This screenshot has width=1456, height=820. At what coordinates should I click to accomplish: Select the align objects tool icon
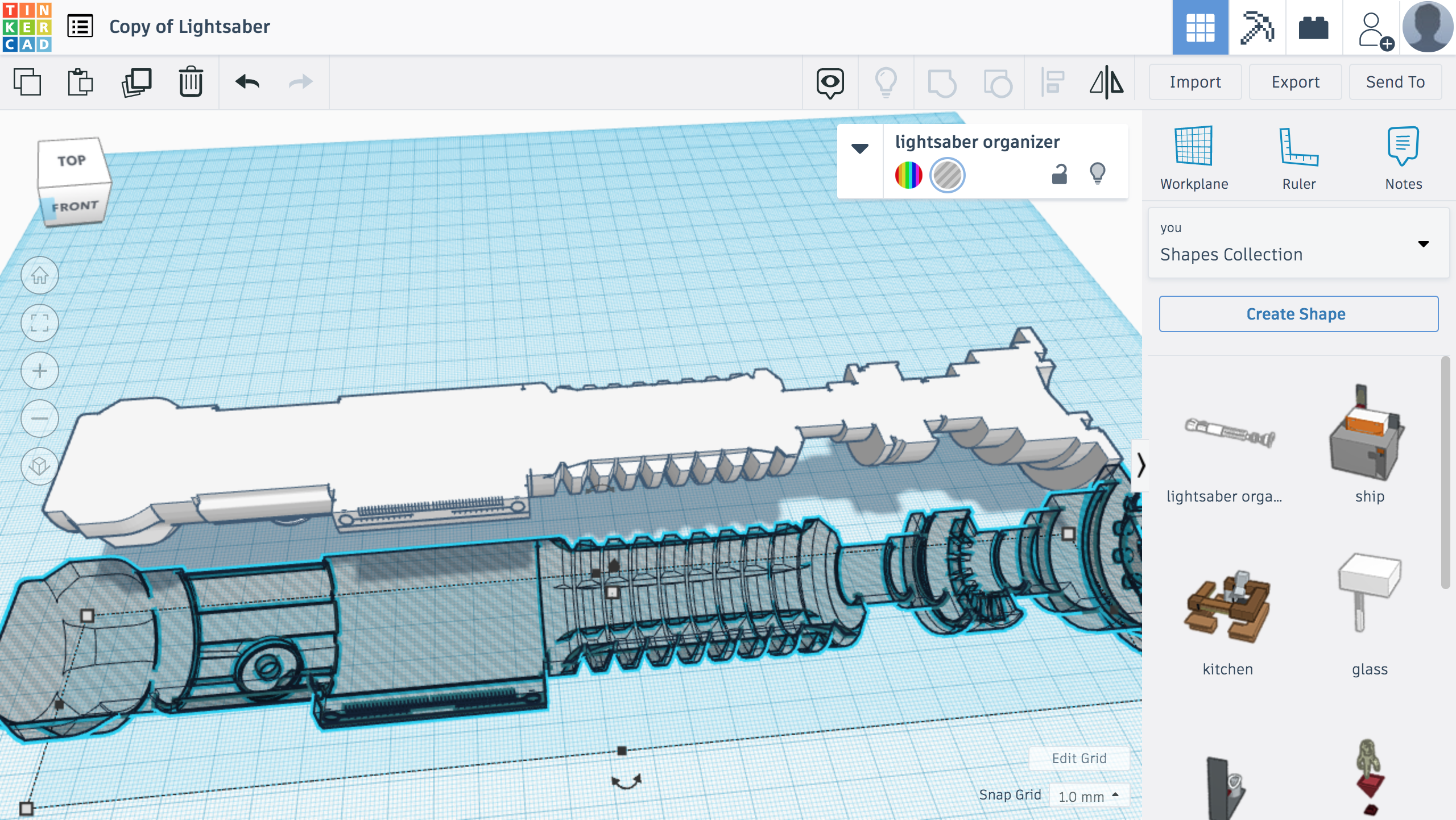[x=1053, y=82]
